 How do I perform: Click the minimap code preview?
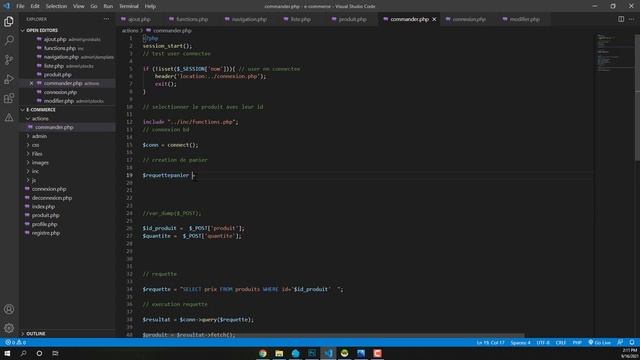pos(614,53)
